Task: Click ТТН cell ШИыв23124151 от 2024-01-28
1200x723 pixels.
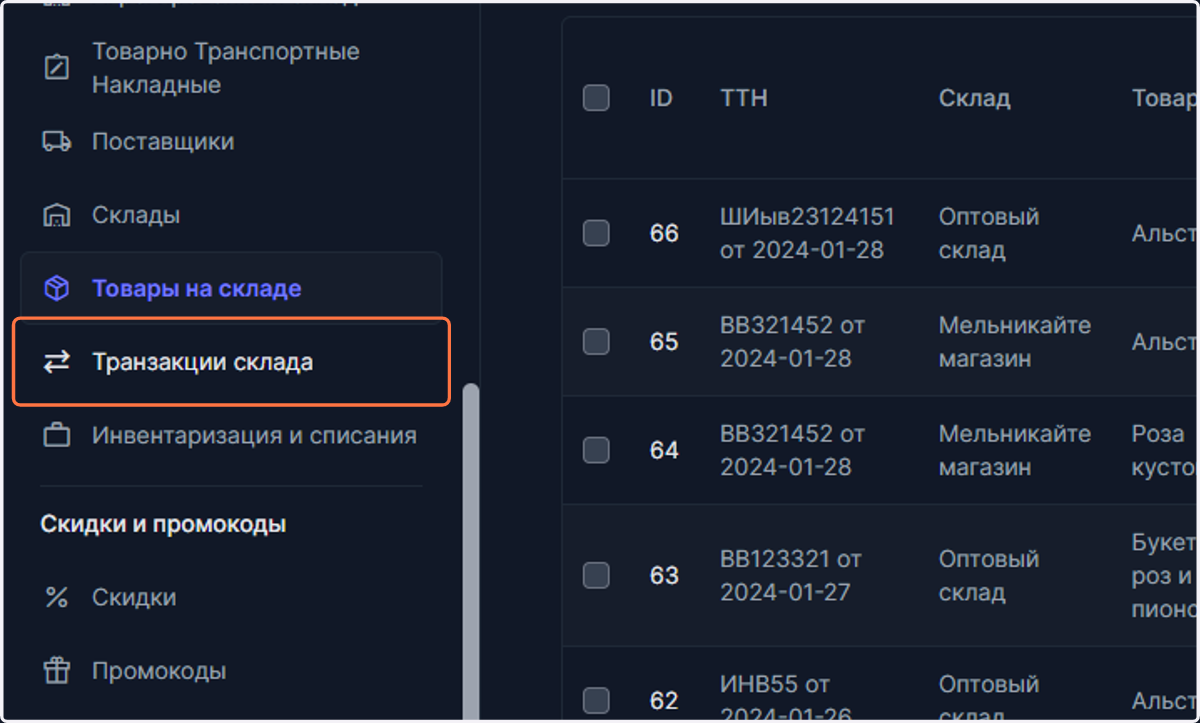Action: [808, 233]
